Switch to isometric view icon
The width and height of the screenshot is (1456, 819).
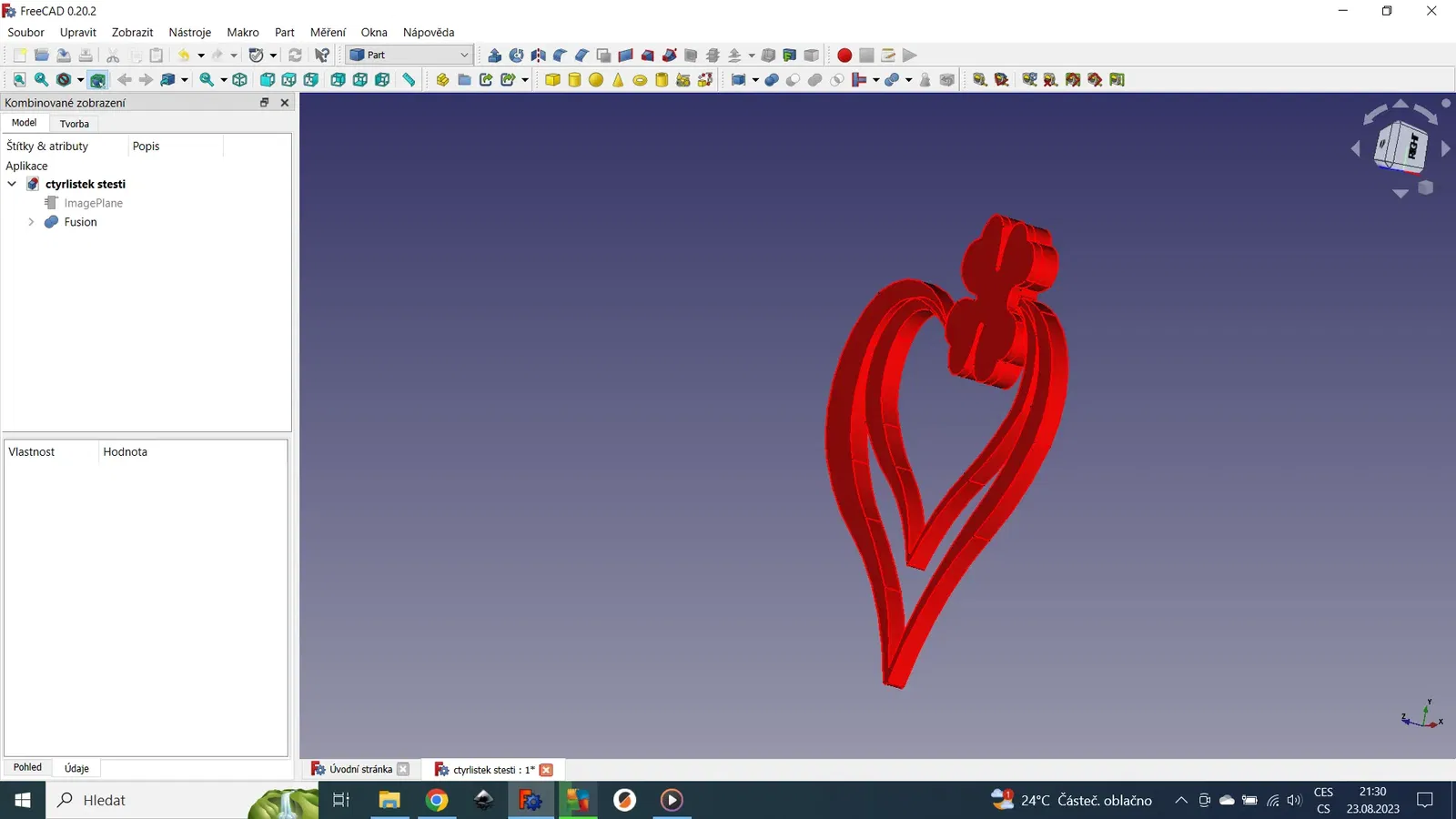coord(239,80)
